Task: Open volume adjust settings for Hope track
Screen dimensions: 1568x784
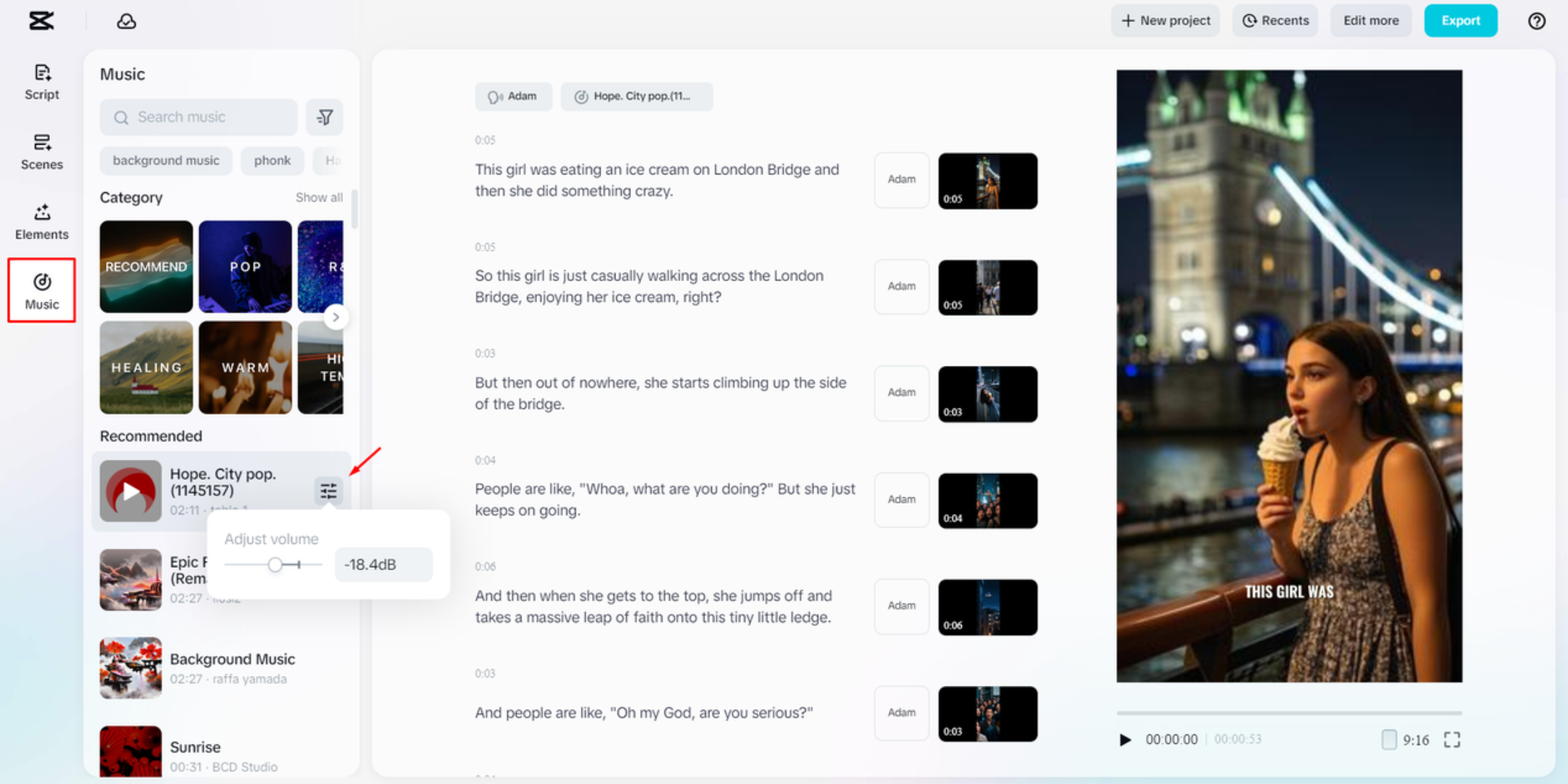Action: [329, 491]
